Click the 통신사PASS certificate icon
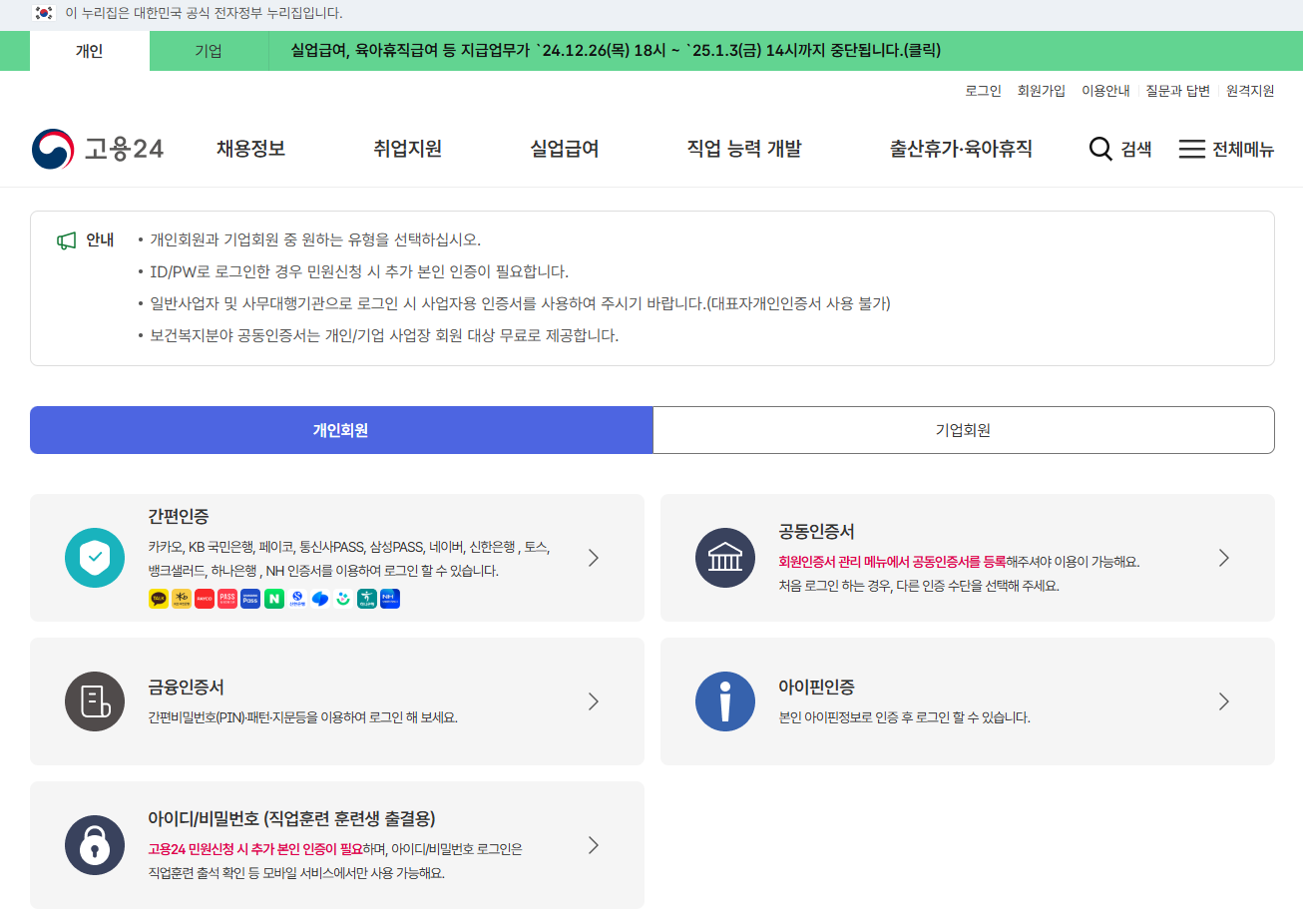 (x=226, y=599)
